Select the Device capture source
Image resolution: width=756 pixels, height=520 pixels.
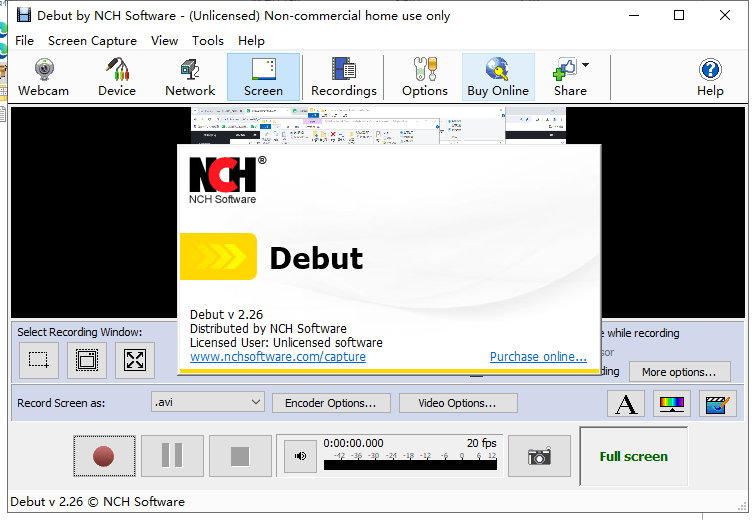(117, 77)
